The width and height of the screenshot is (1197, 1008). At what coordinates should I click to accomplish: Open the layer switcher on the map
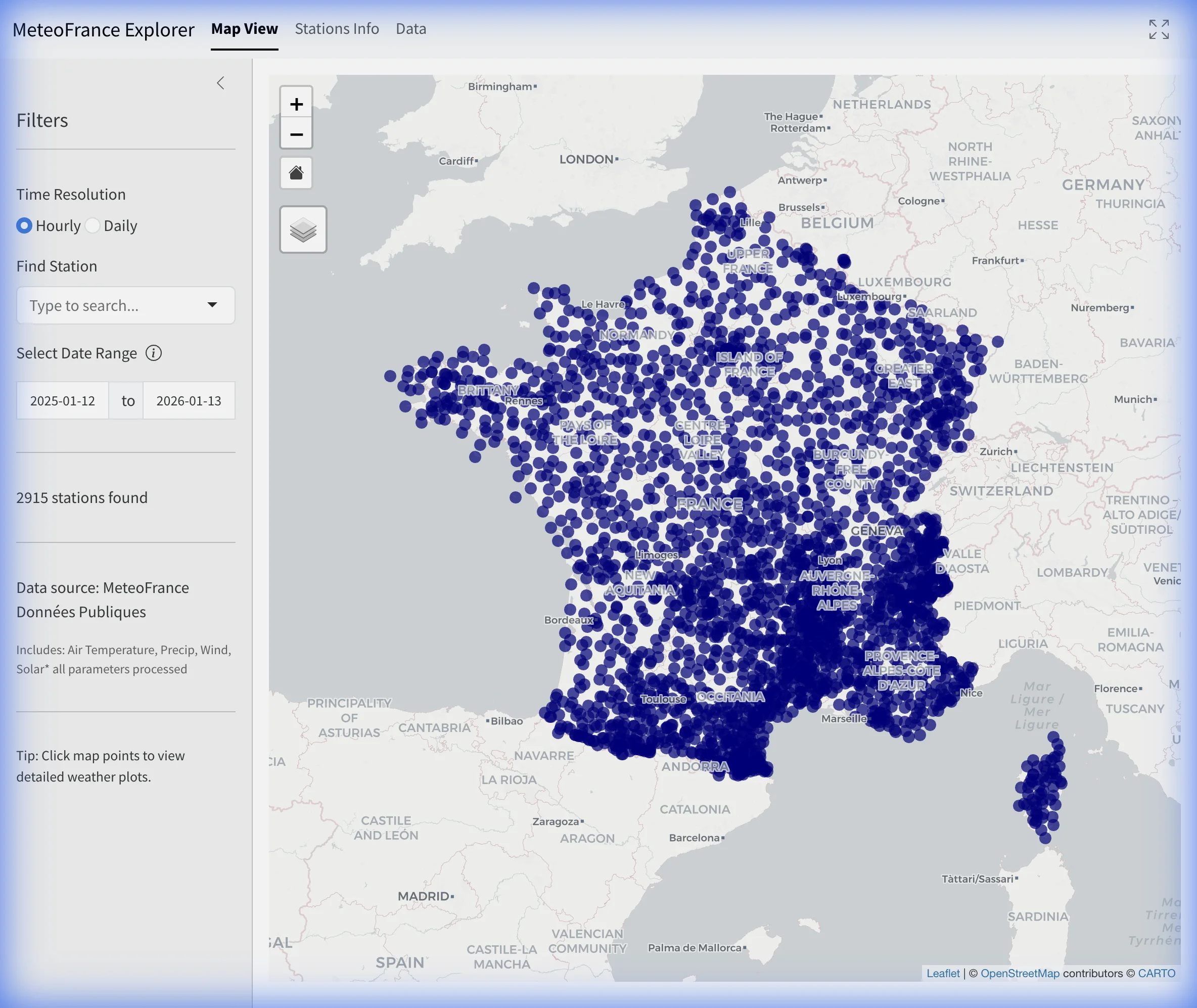tap(303, 228)
